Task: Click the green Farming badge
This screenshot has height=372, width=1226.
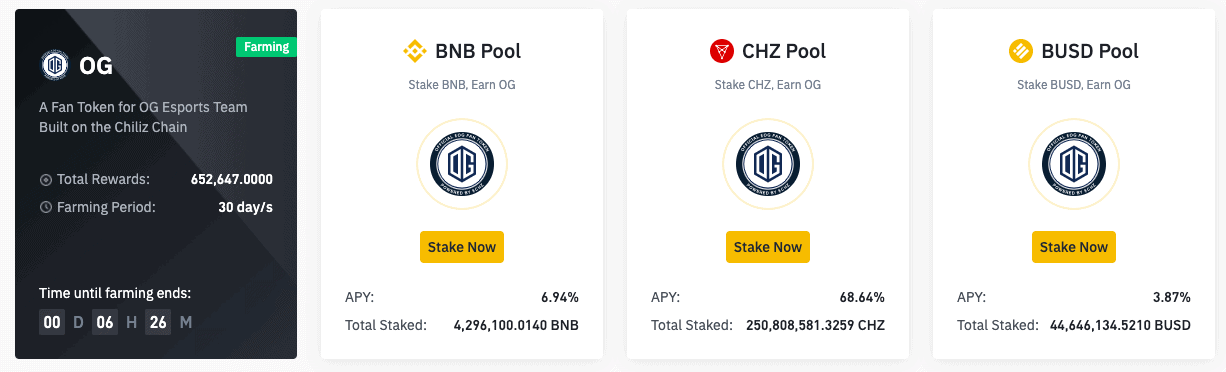Action: (x=266, y=47)
